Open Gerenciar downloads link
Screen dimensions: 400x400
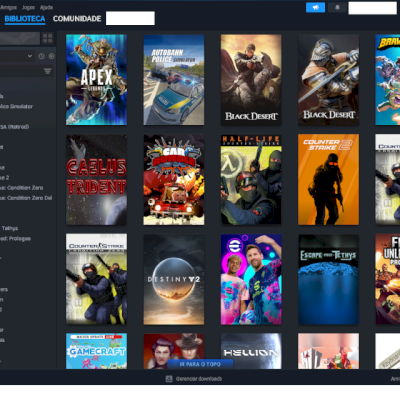[199, 379]
